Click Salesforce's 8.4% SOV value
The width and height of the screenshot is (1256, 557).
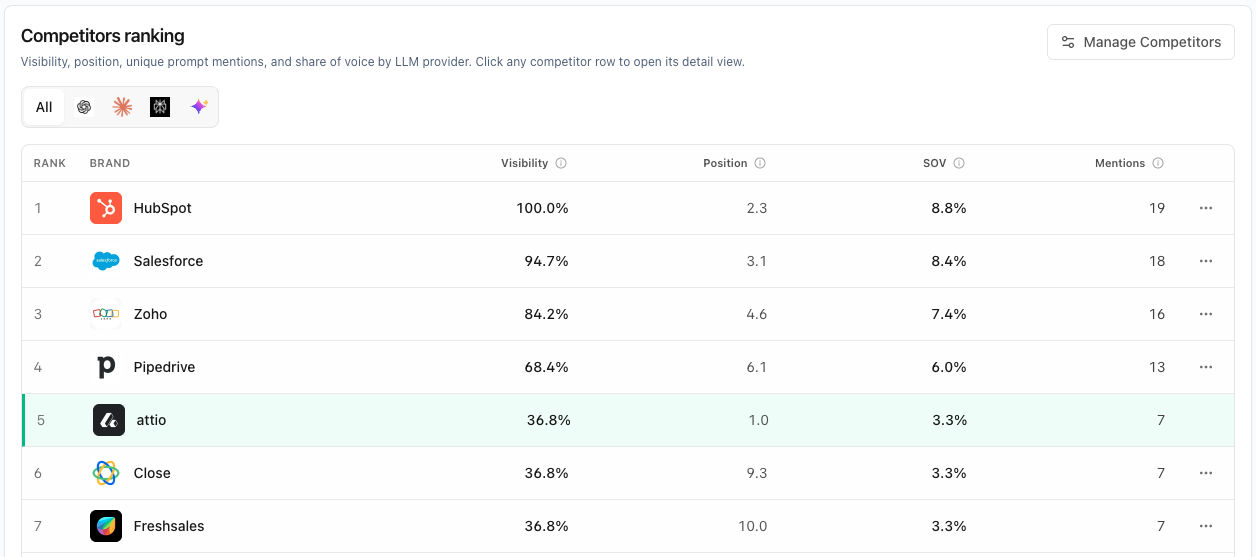(949, 261)
